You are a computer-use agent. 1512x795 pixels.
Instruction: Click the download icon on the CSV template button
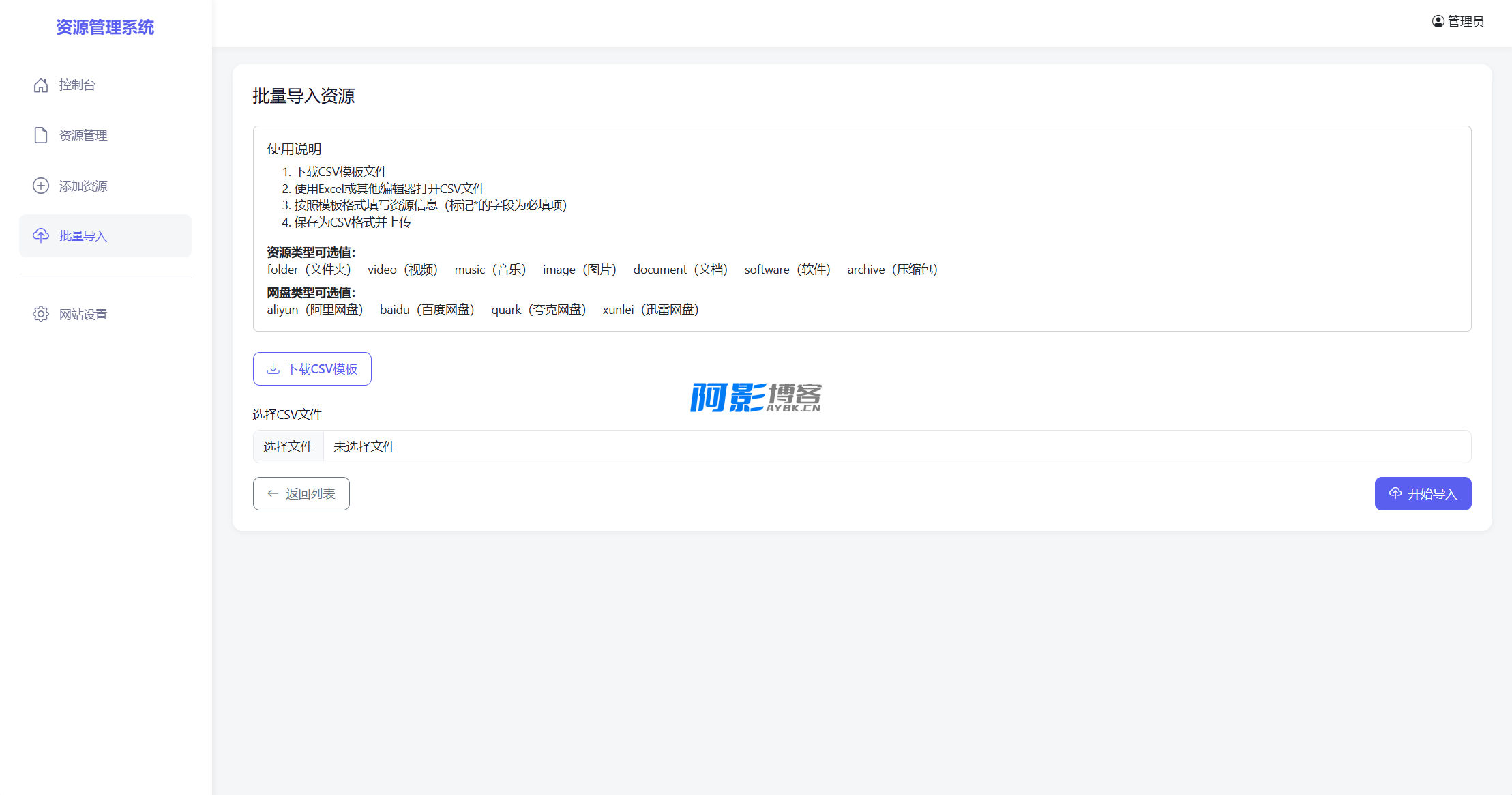(273, 368)
